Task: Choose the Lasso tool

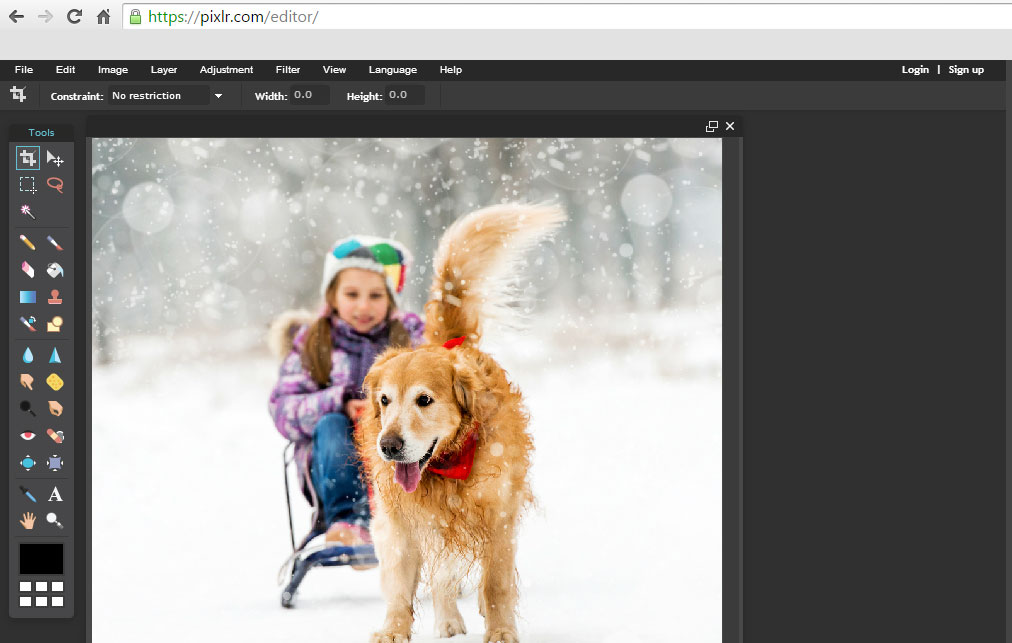Action: coord(55,185)
